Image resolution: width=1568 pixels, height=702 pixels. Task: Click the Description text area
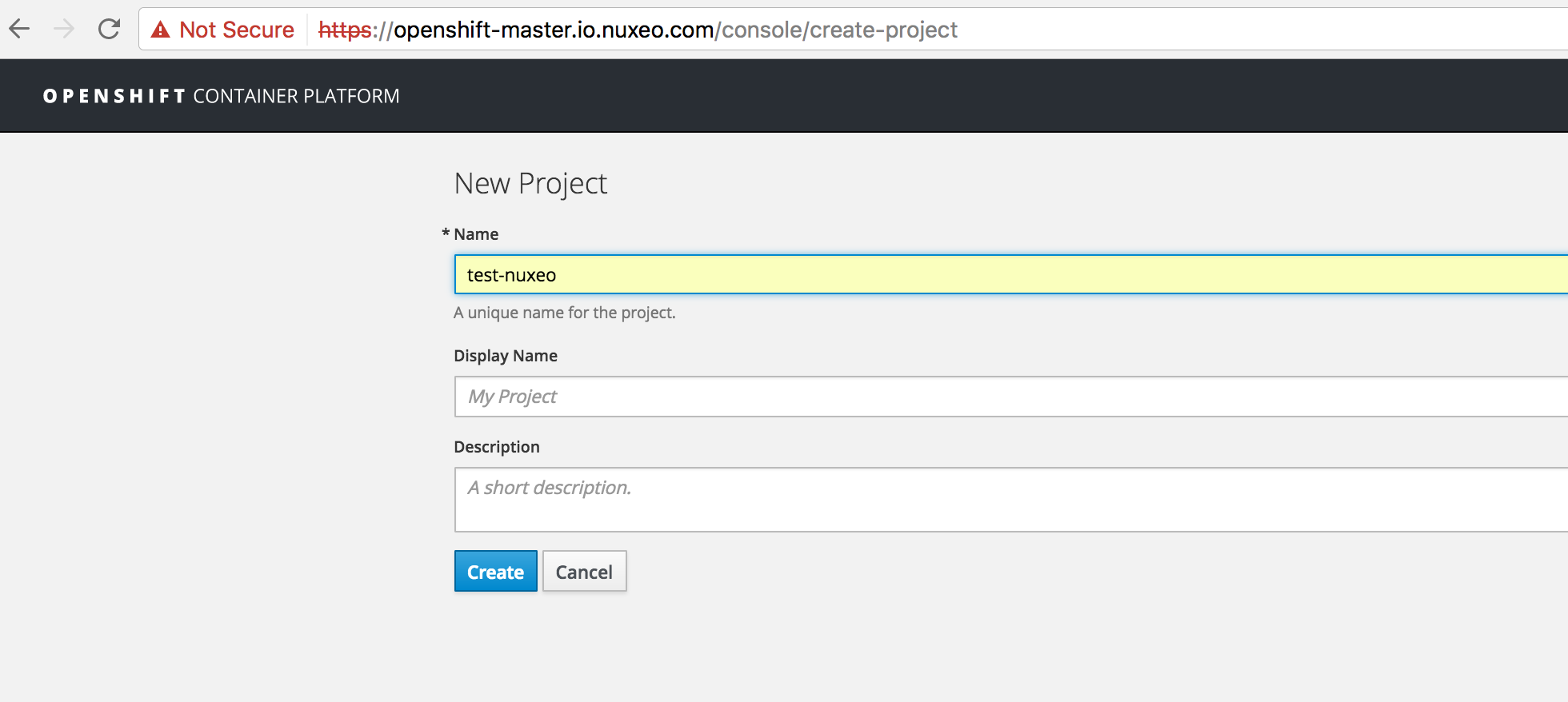pos(1011,500)
